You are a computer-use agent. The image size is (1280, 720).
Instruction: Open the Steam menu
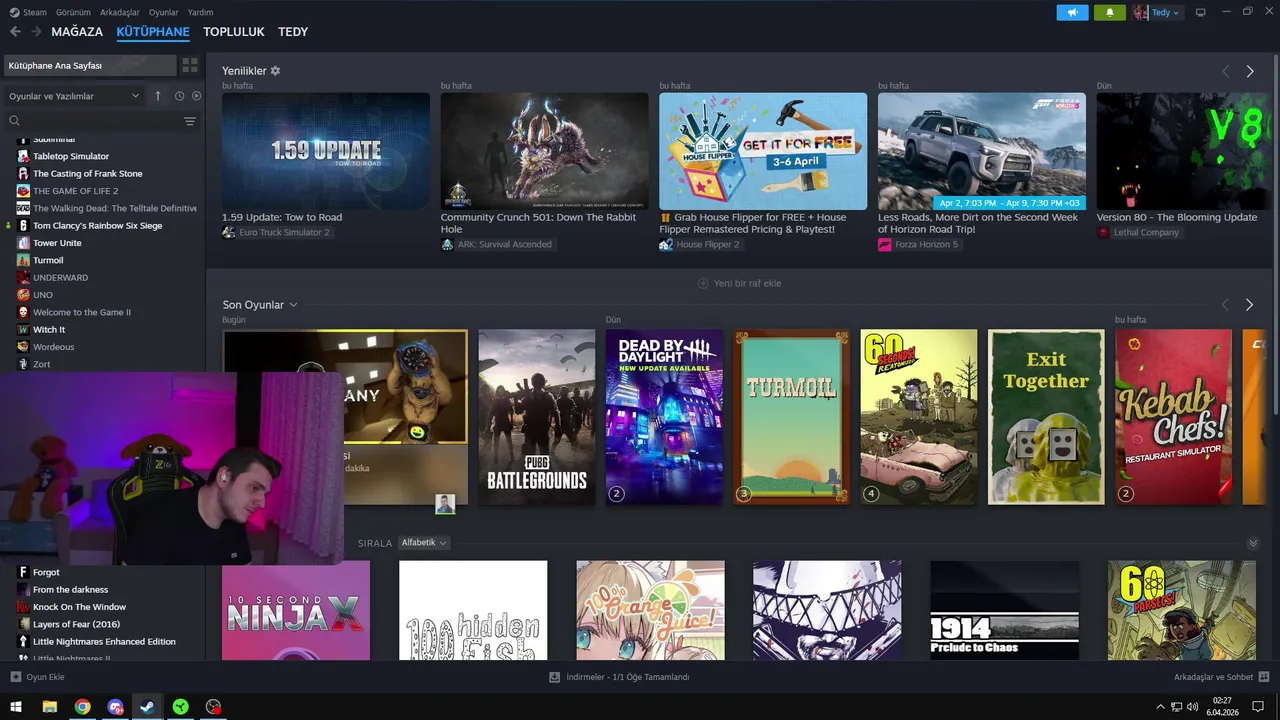pos(28,12)
